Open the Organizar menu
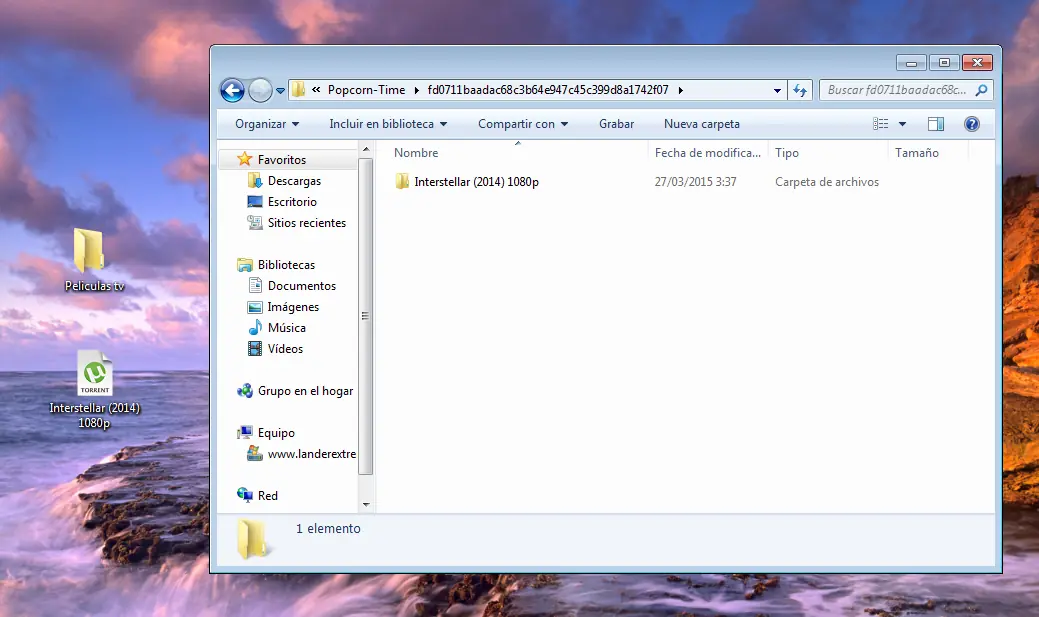 [x=267, y=124]
